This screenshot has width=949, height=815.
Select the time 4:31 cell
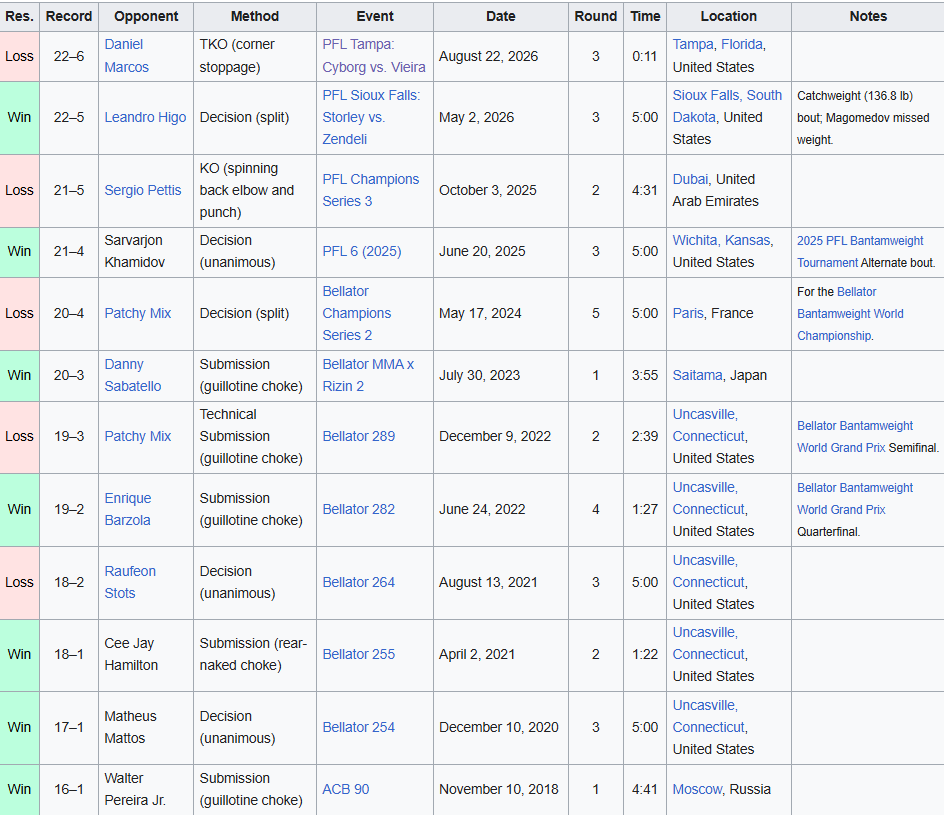point(645,191)
